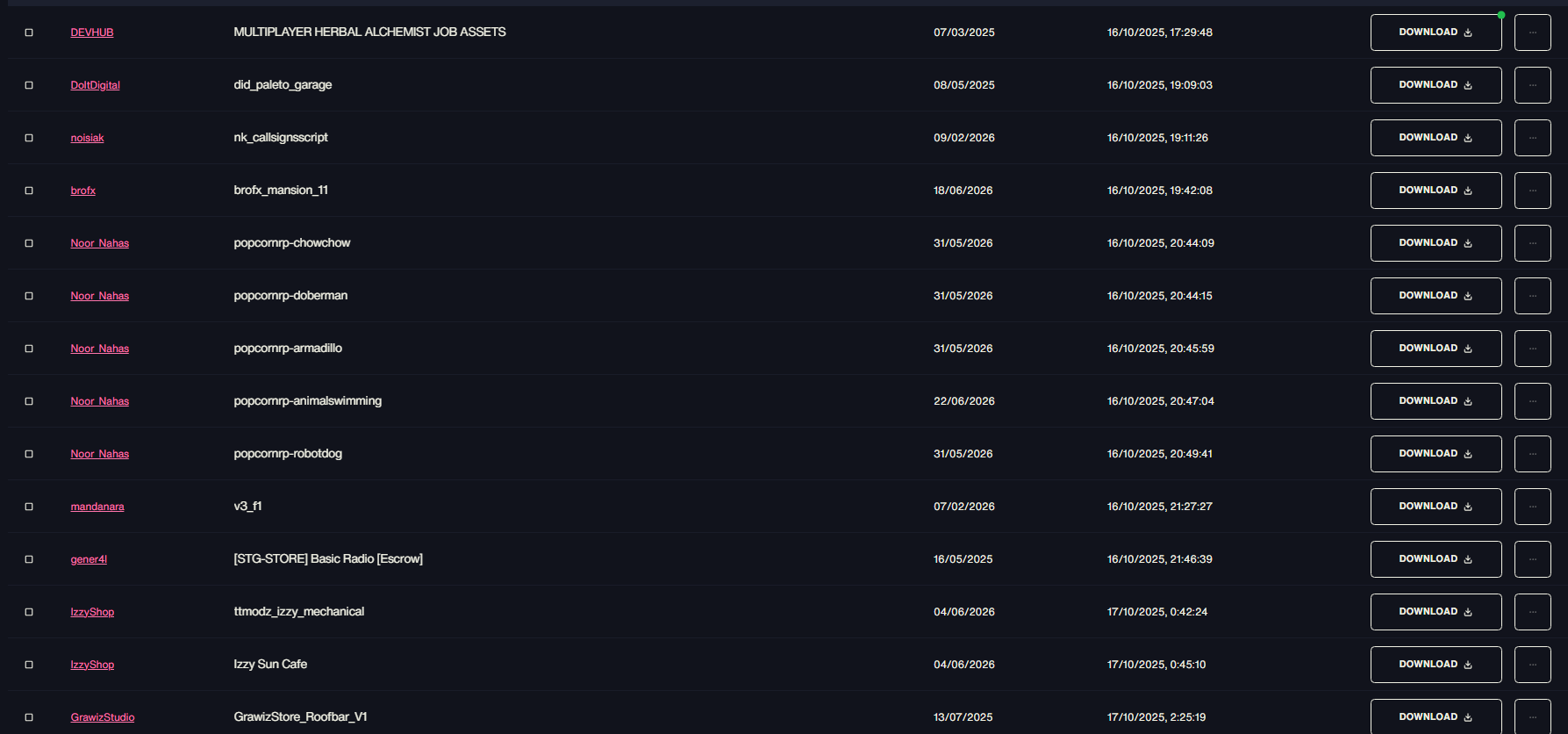Download the popcornrp-animalswimming asset
Image resolution: width=1568 pixels, height=734 pixels.
click(x=1436, y=401)
